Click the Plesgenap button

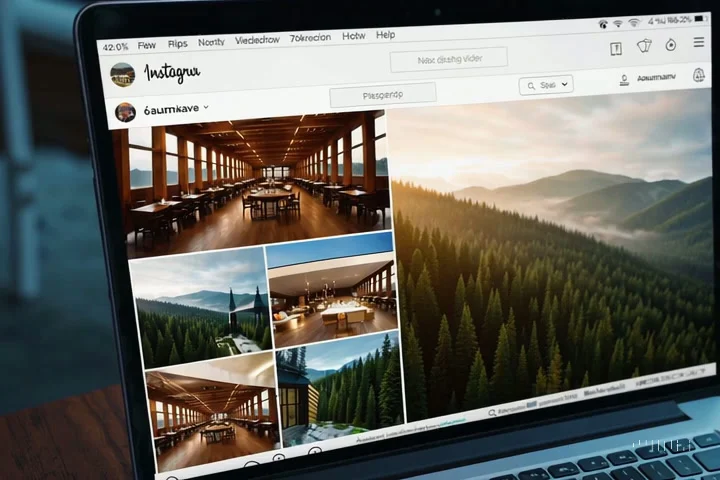click(382, 95)
